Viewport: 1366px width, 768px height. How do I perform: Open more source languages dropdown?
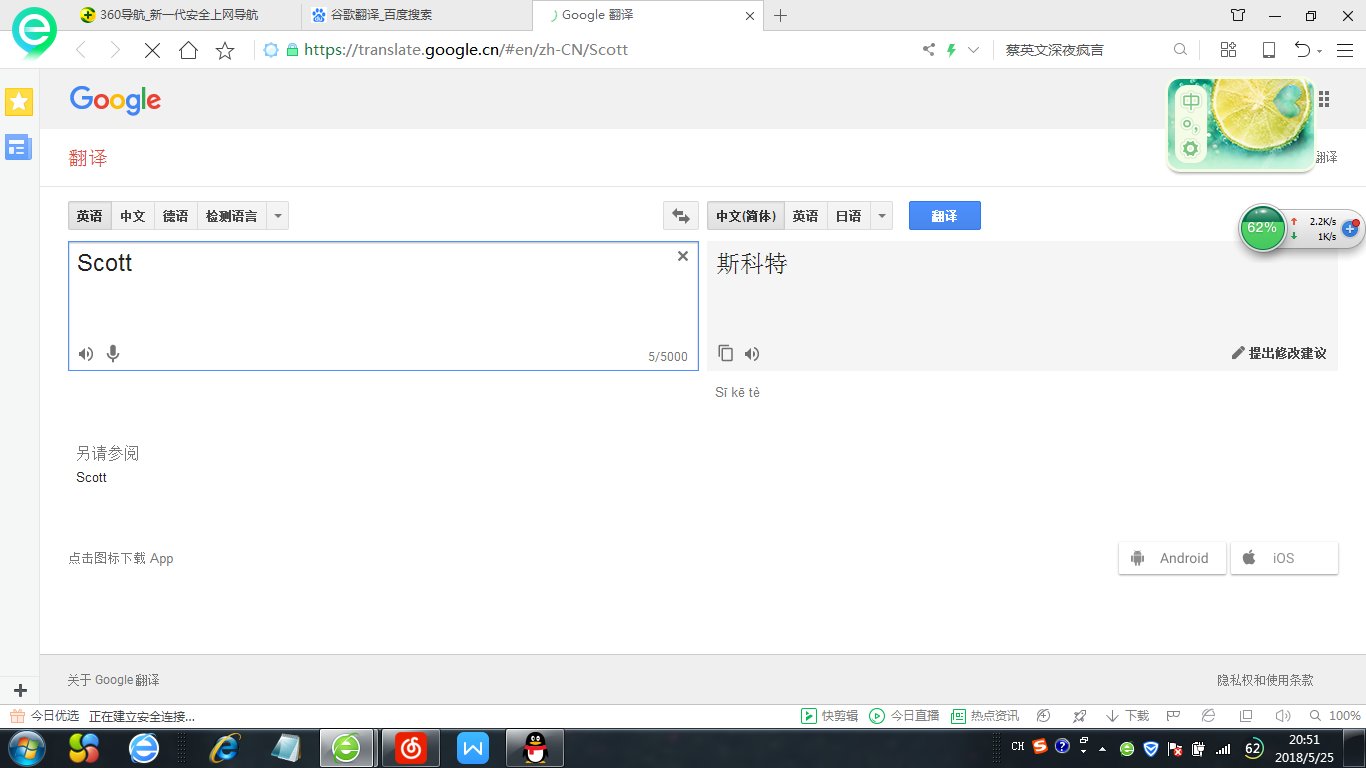(277, 215)
